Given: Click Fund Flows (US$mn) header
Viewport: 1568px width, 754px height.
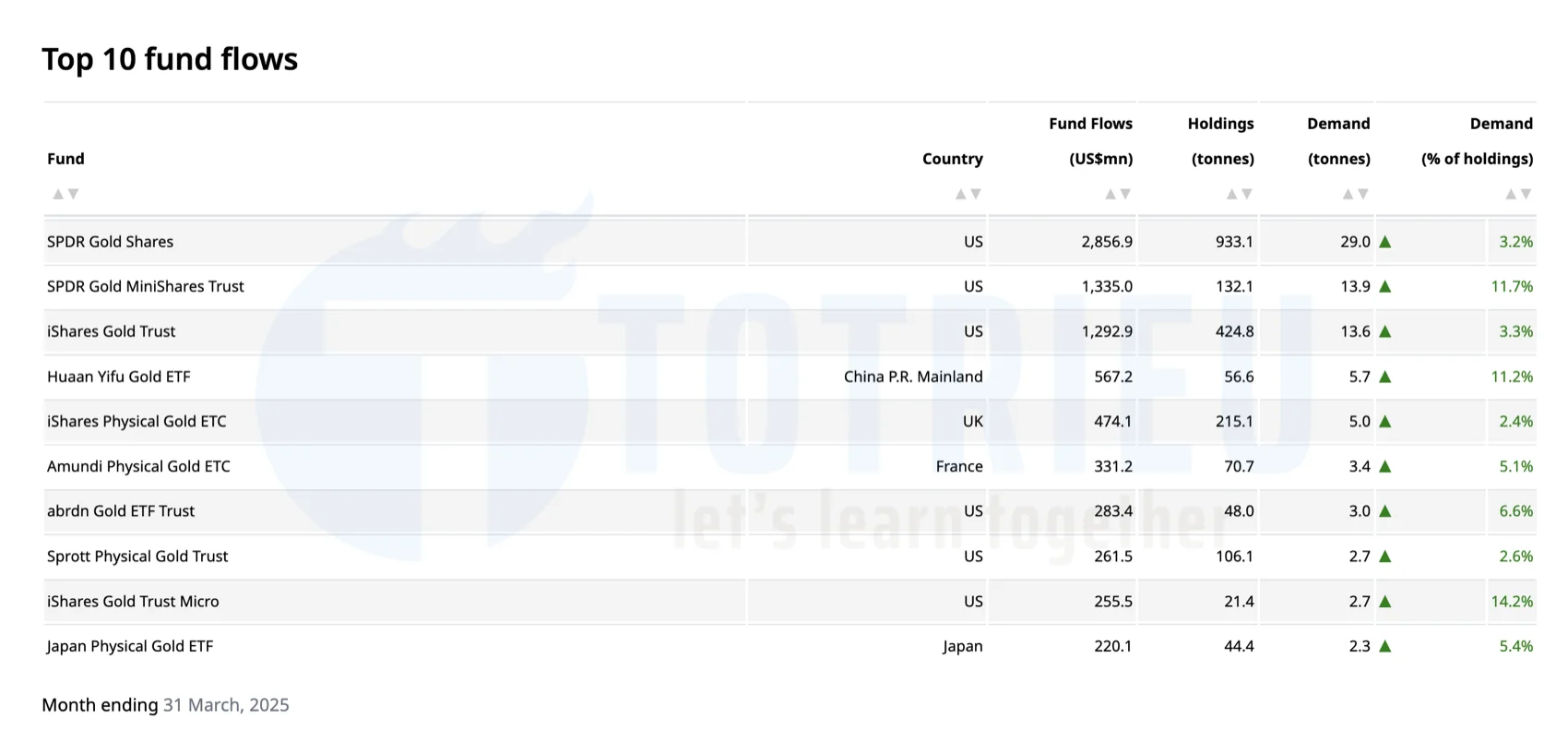Looking at the screenshot, I should pos(1090,140).
